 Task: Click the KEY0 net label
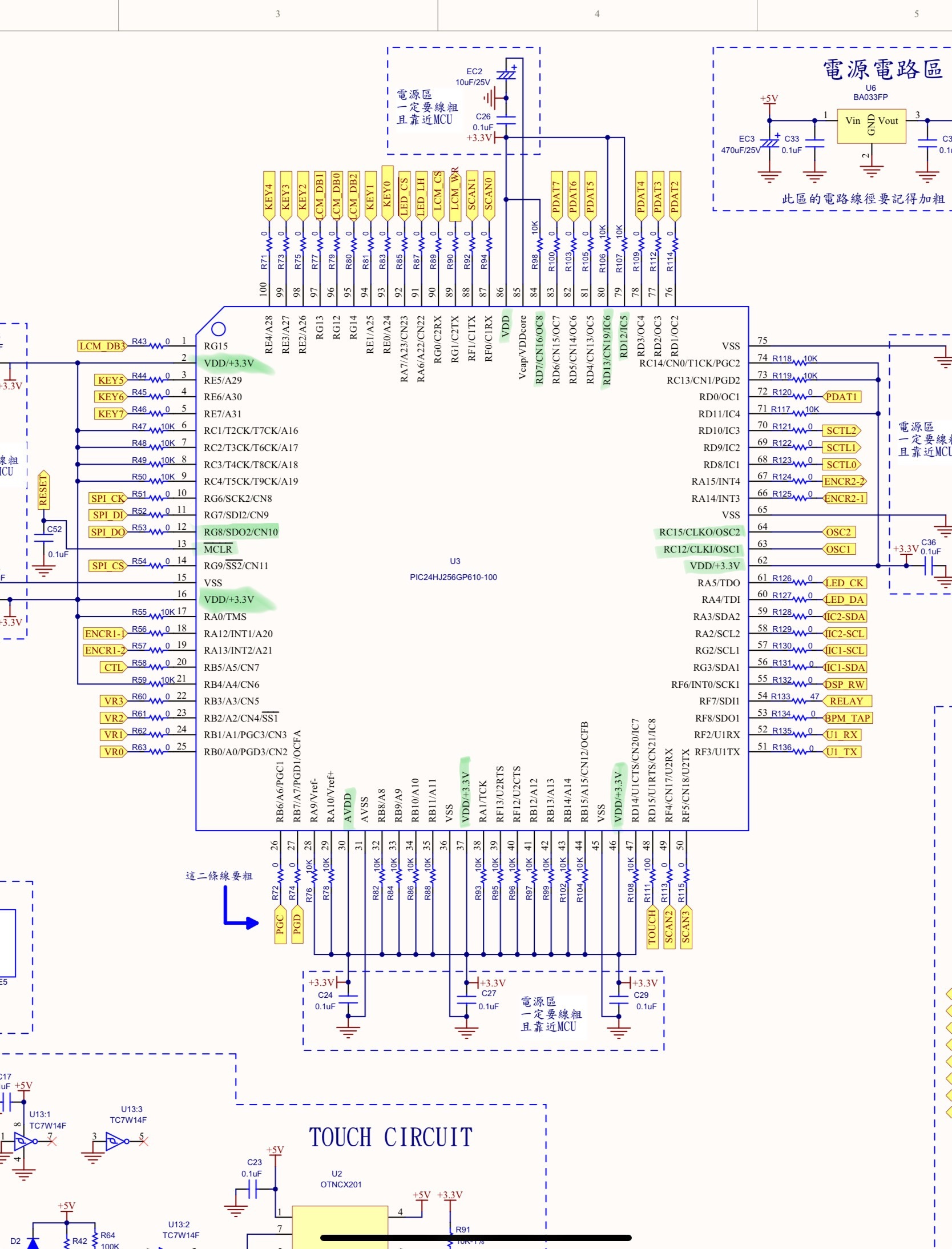[x=387, y=194]
